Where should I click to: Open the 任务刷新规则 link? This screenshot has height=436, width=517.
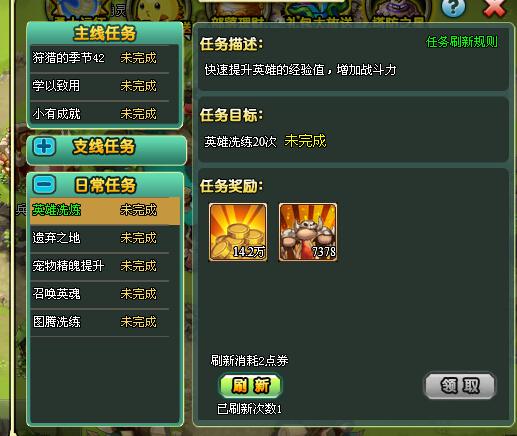click(462, 42)
